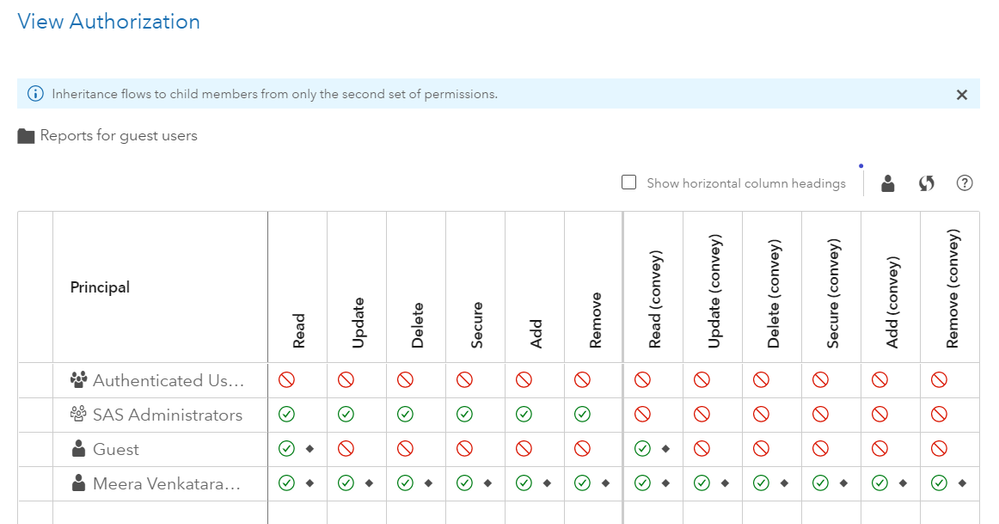The image size is (999, 524).
Task: Toggle Authenticated Users Read prohibit icon
Action: [287, 380]
